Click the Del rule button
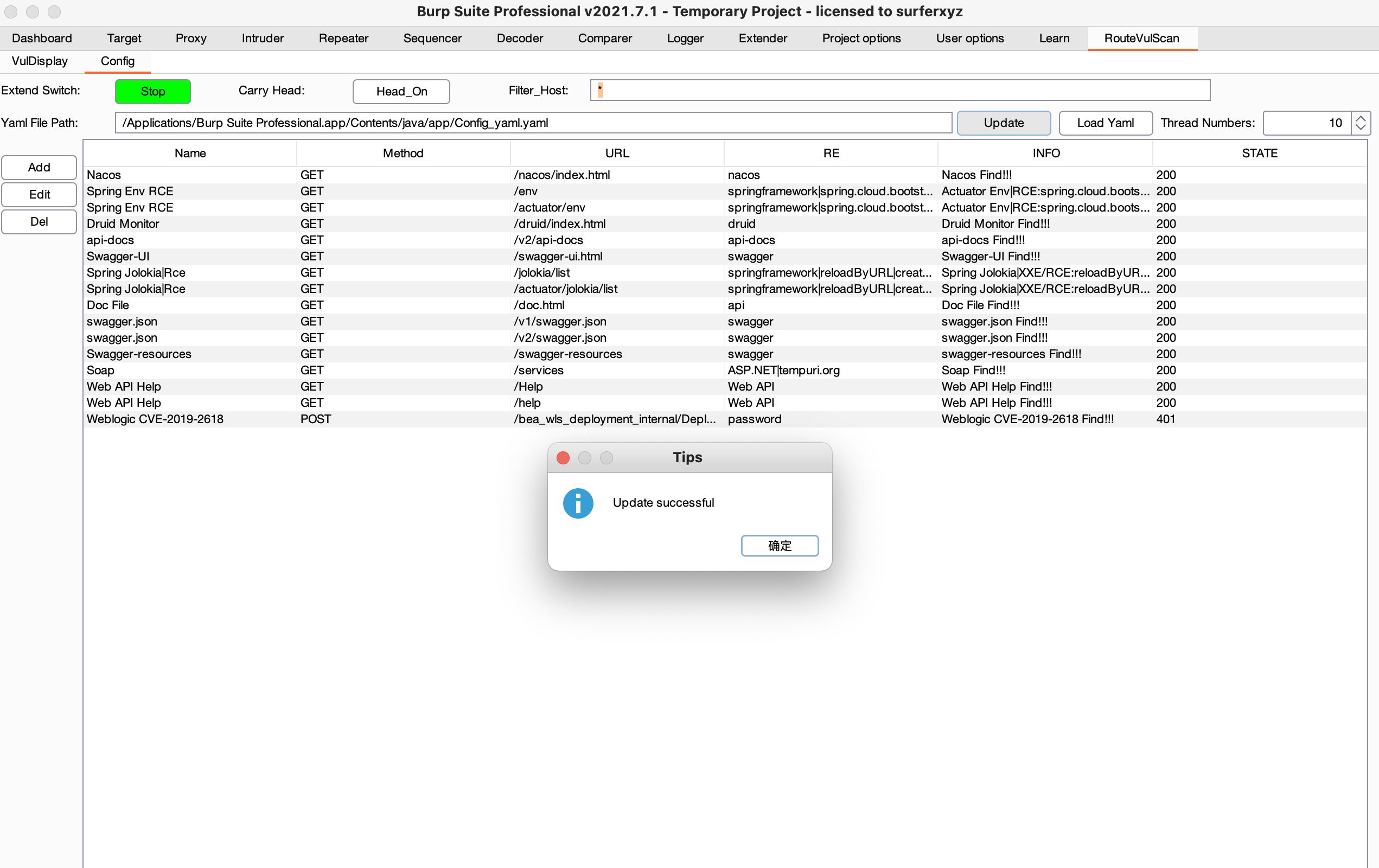1379x868 pixels. 39,221
